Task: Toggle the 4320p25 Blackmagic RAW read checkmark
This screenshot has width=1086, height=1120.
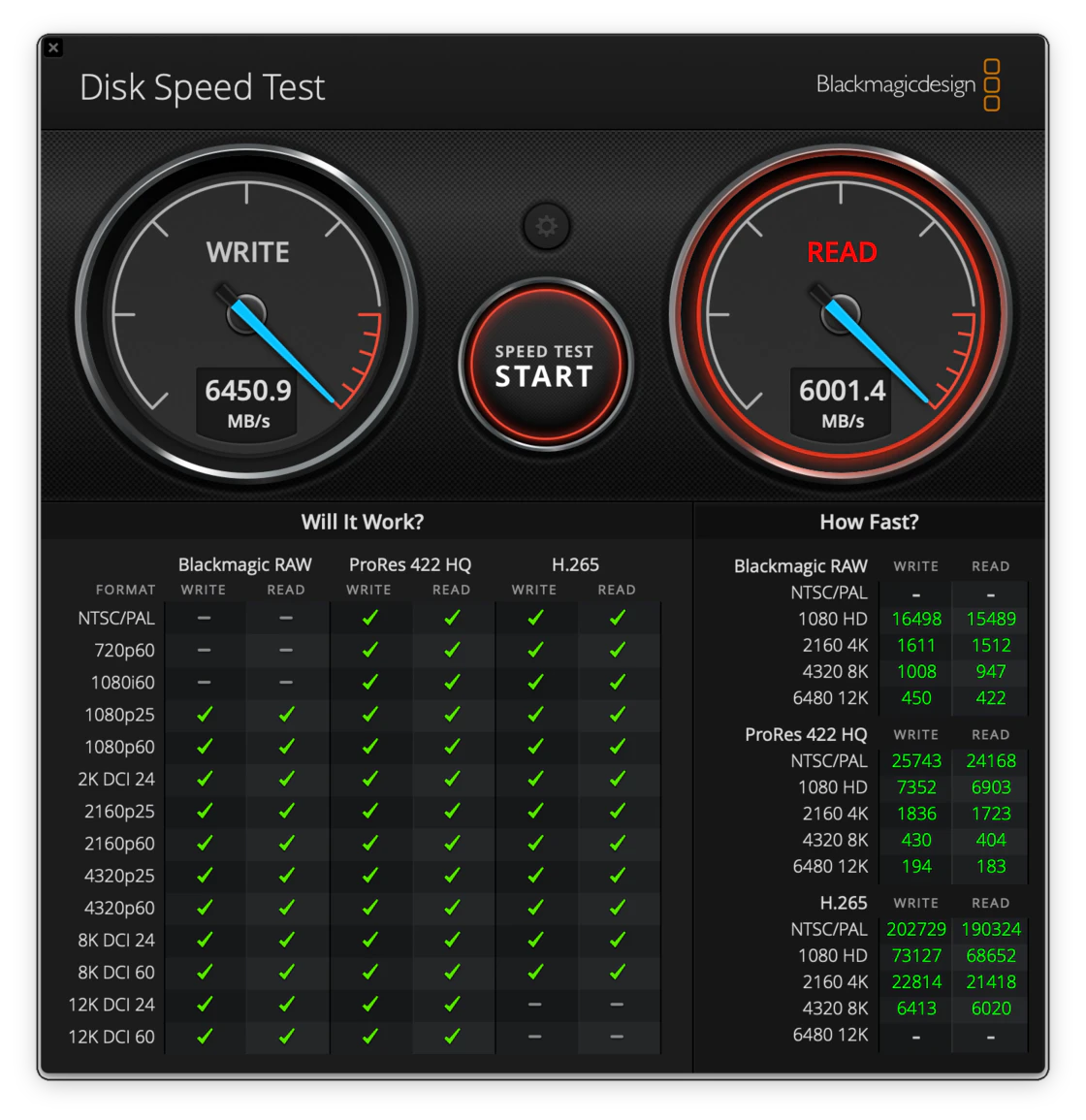Action: (x=287, y=876)
